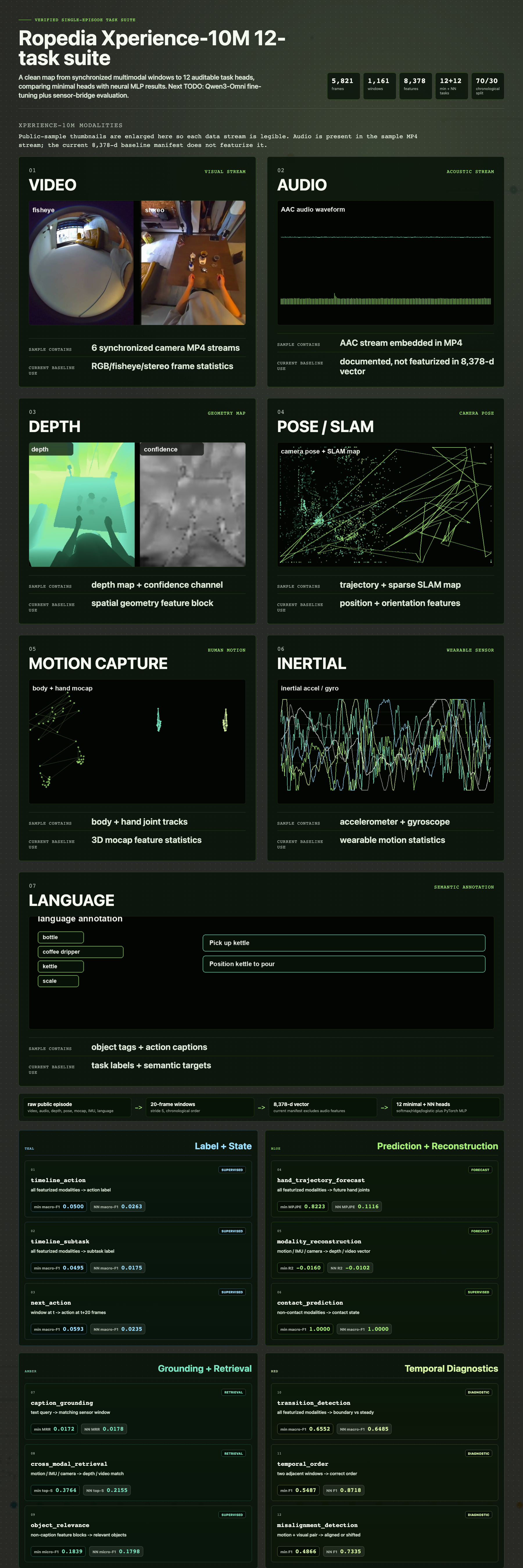Screen dimensions: 523x1568
Task: Select the 'coffee dripper' object tag
Action: tap(80, 952)
